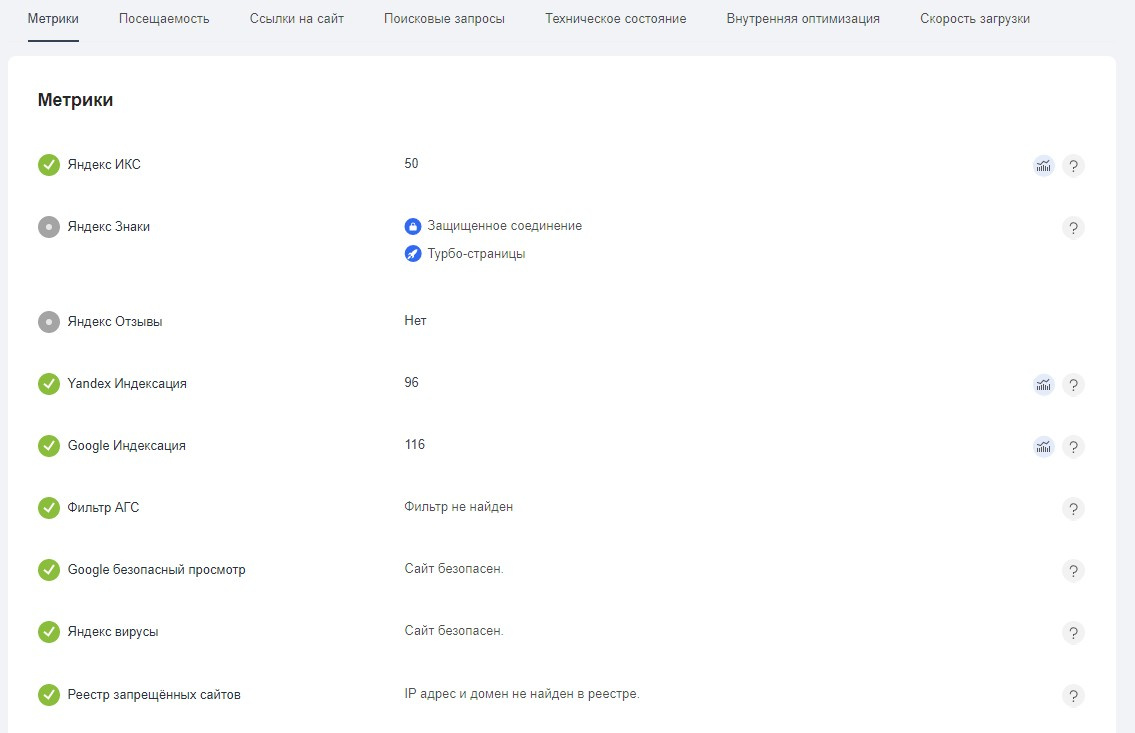Click the Защищенное соединение text
Image resolution: width=1135 pixels, height=733 pixels.
505,226
